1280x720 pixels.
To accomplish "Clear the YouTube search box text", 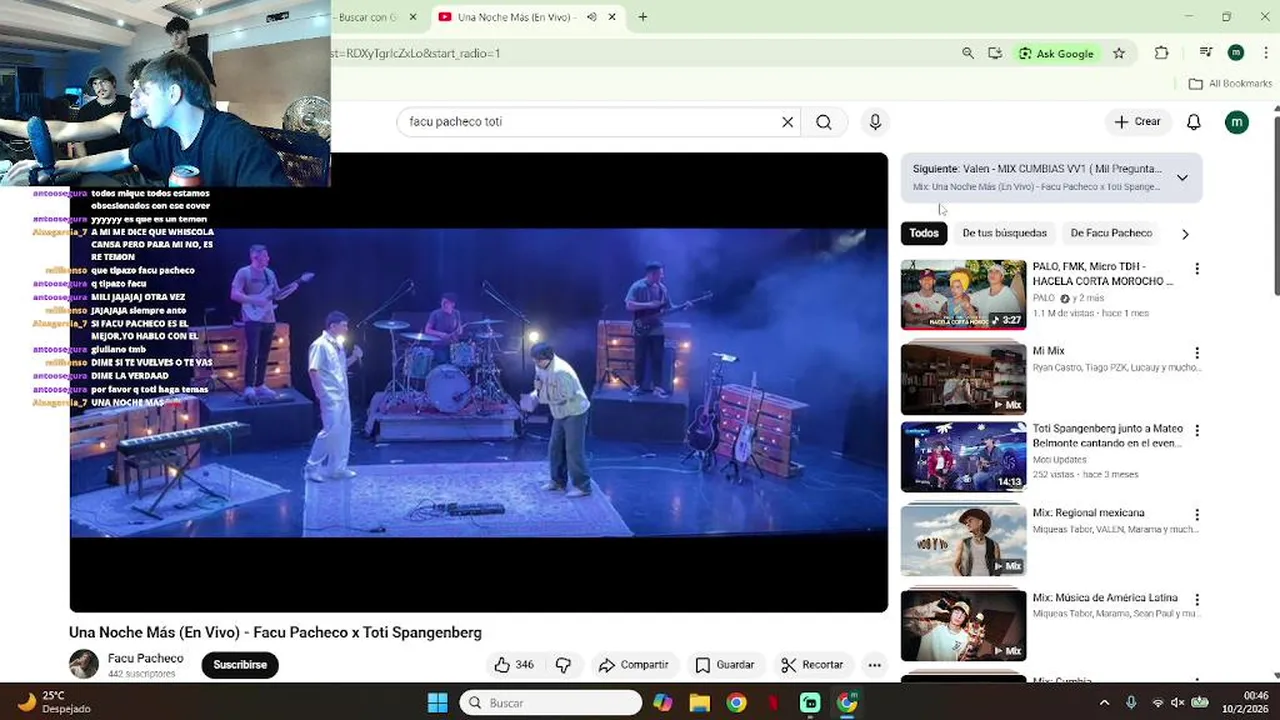I will (x=788, y=122).
